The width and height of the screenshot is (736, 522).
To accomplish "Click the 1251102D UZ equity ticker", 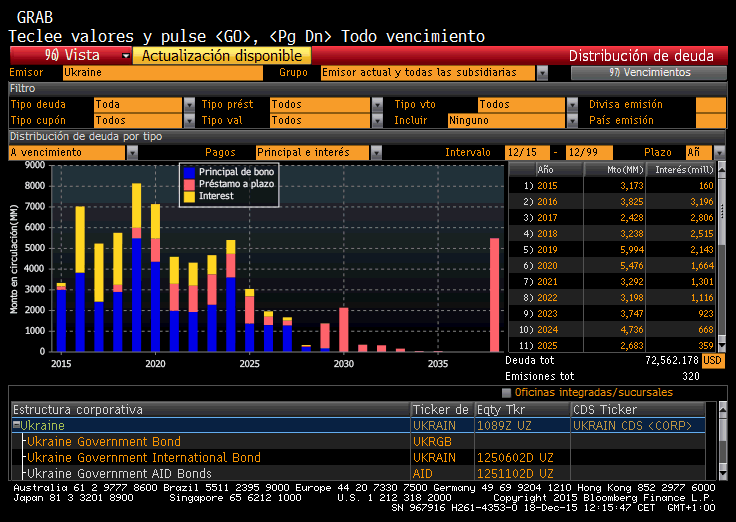I will (x=515, y=474).
